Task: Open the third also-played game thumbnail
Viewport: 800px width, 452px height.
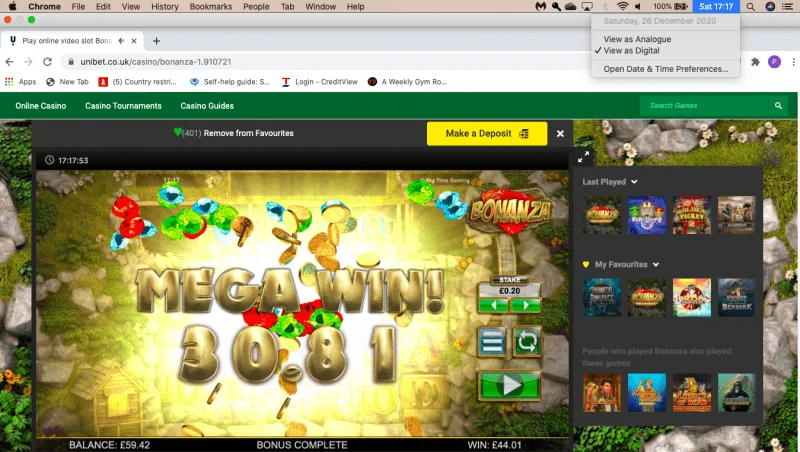Action: (x=692, y=392)
